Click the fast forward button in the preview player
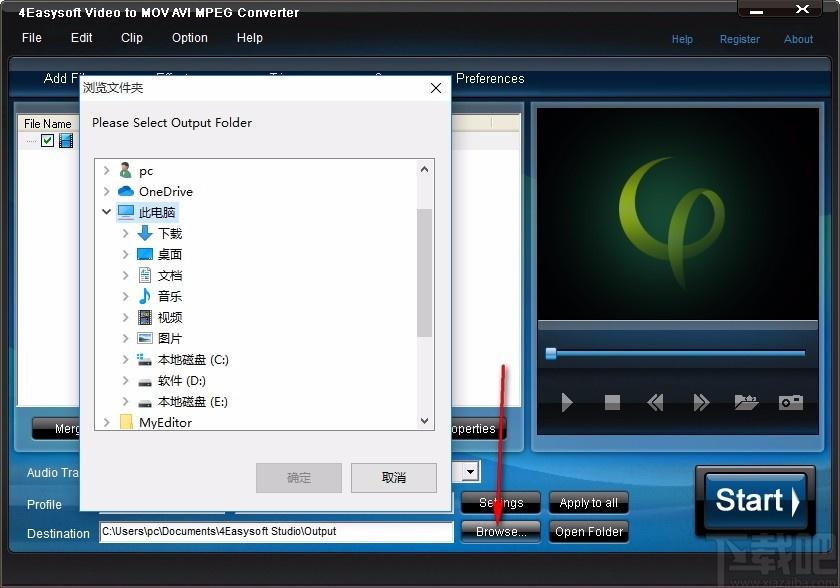The image size is (840, 588). click(x=701, y=402)
